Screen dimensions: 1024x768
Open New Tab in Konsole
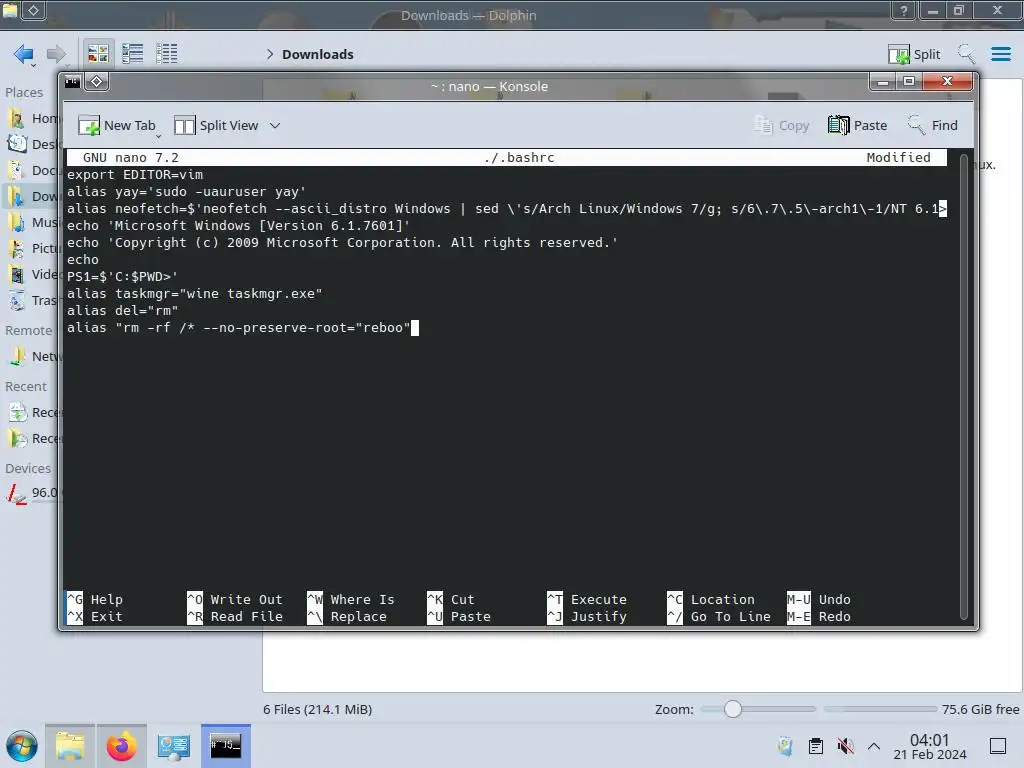118,125
